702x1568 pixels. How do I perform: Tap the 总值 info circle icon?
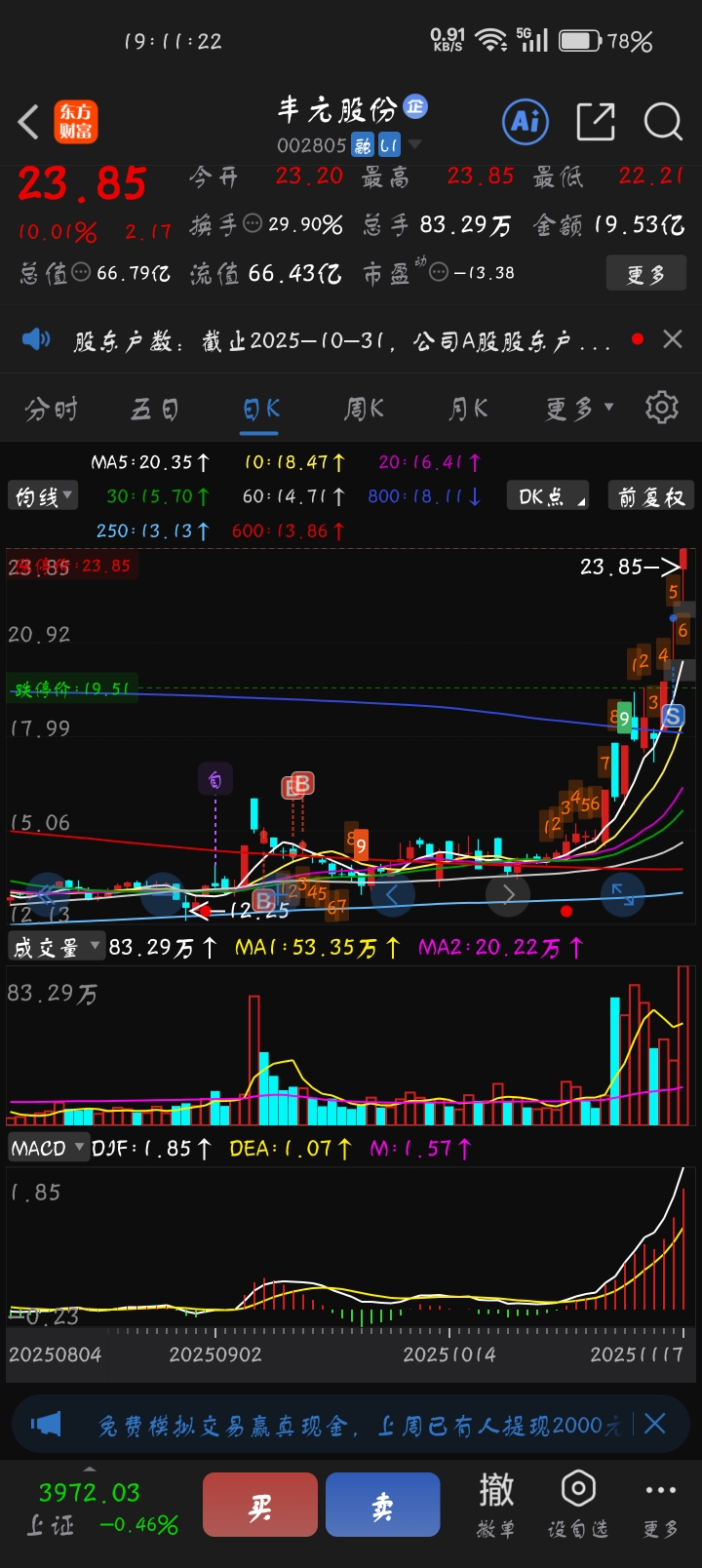(x=81, y=273)
